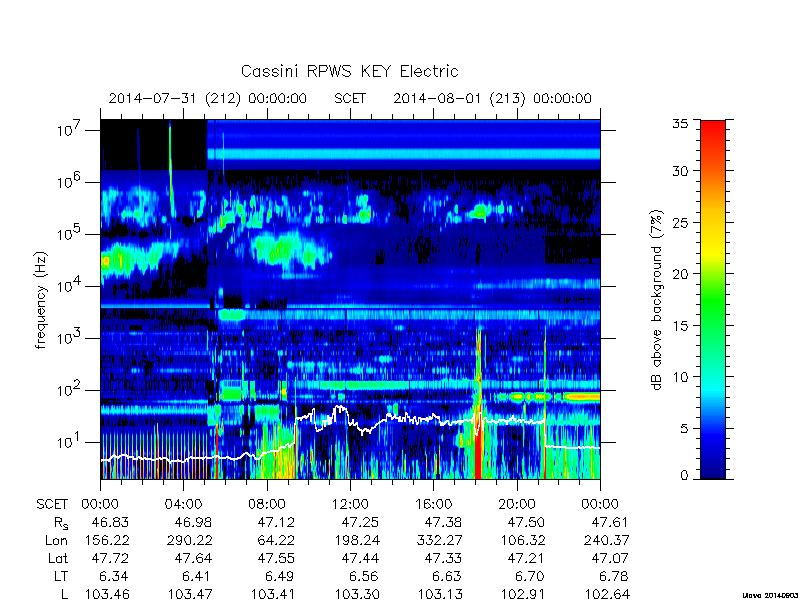Click the L-shell value "103.46"
The image size is (800, 600).
coord(107,594)
